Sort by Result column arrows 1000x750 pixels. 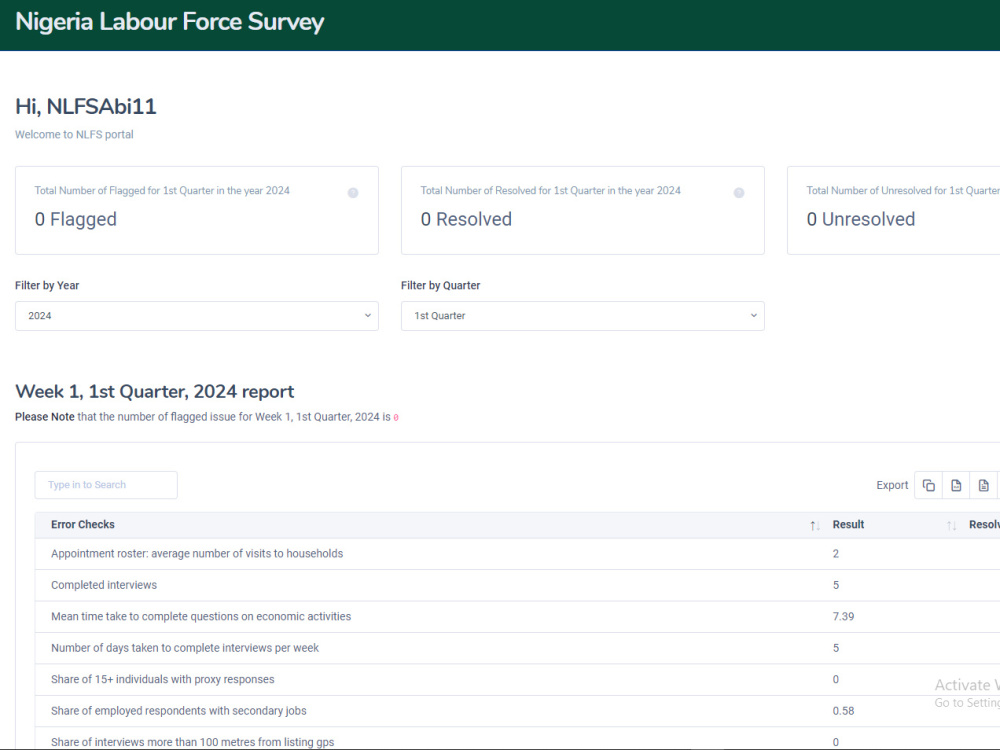[x=951, y=526]
